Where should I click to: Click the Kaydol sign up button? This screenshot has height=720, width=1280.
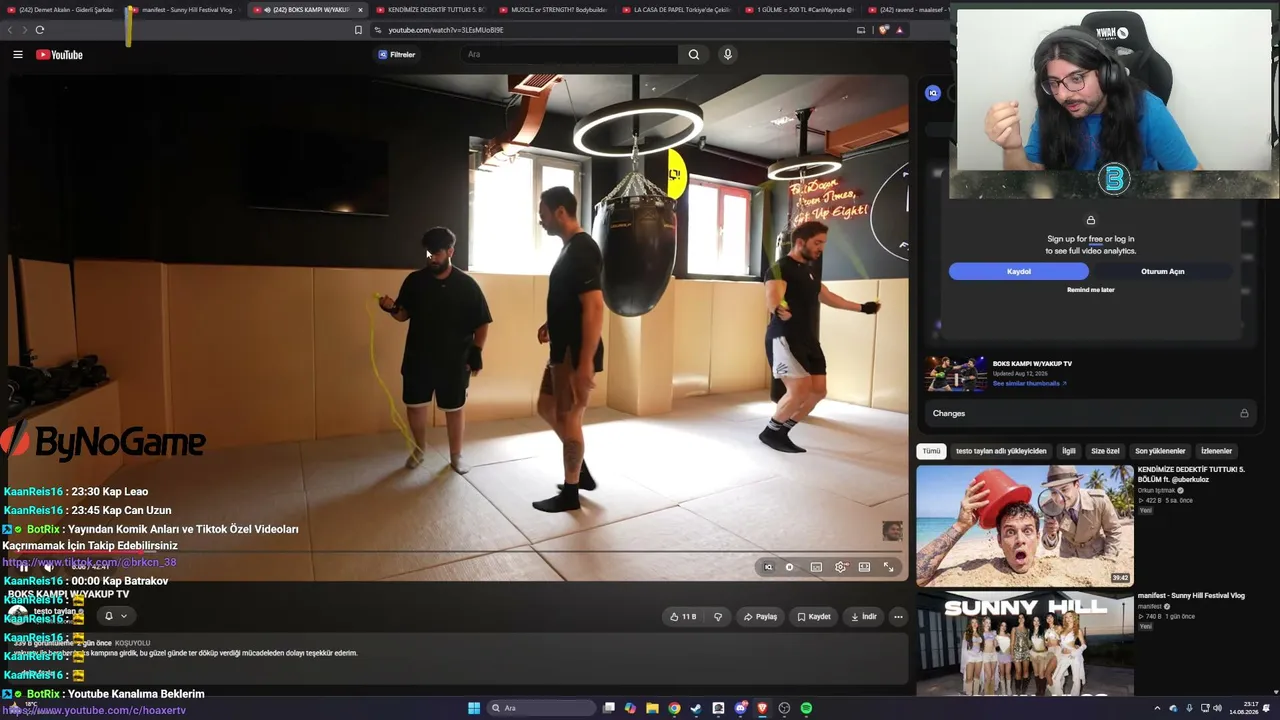[1018, 271]
